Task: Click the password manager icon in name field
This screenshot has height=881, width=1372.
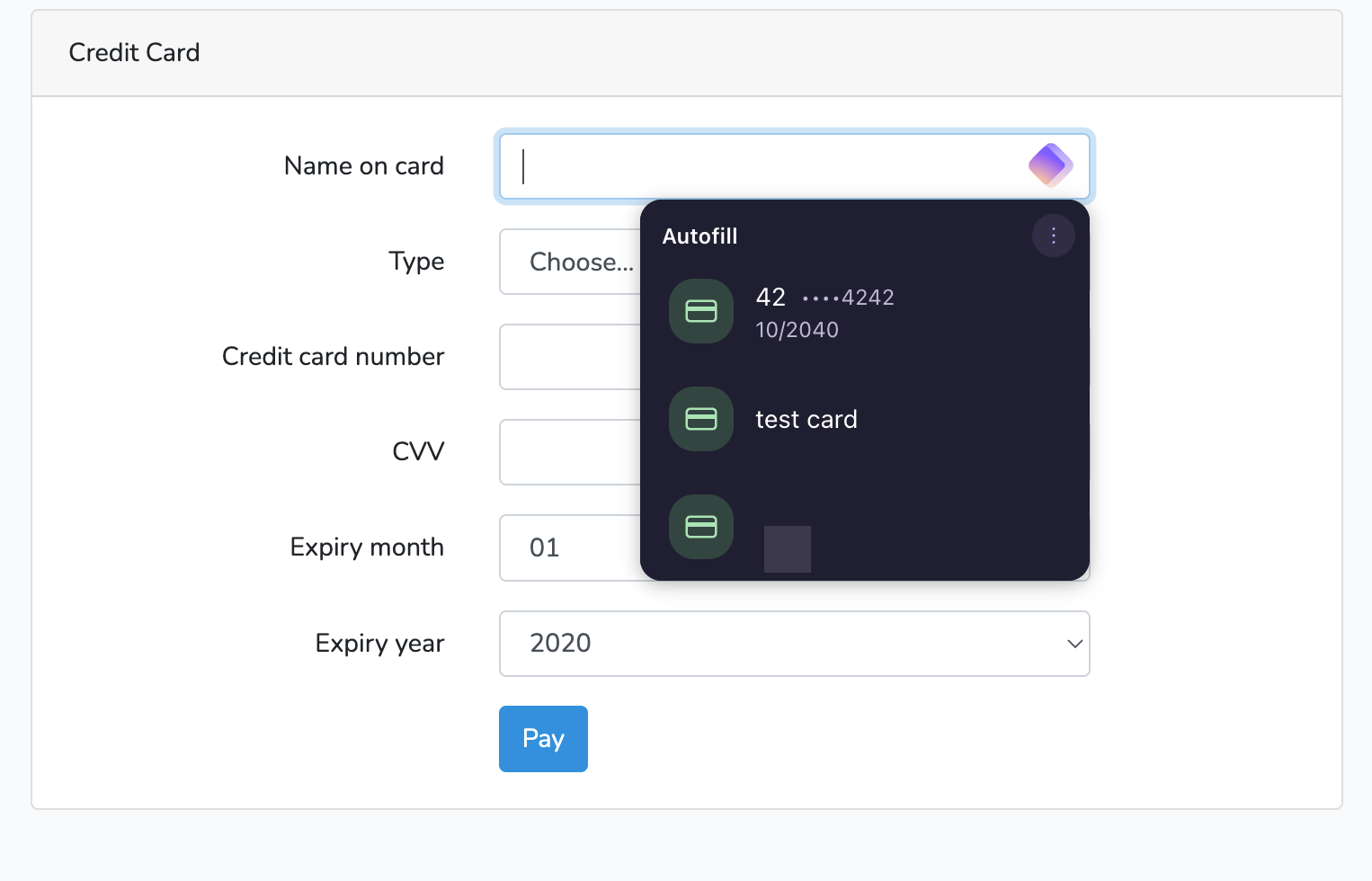Action: tap(1050, 165)
